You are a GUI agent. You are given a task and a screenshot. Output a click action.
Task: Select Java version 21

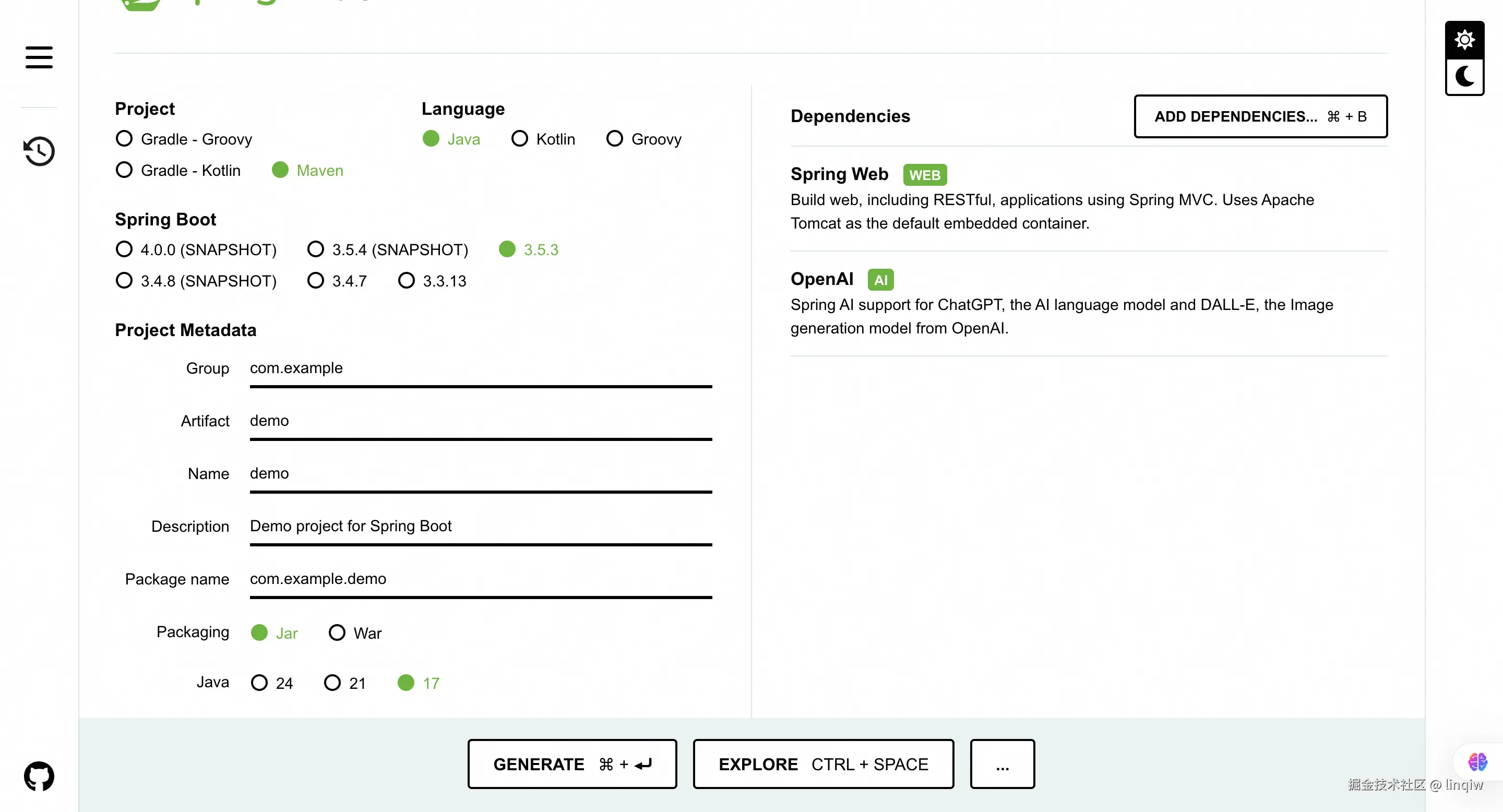[332, 683]
